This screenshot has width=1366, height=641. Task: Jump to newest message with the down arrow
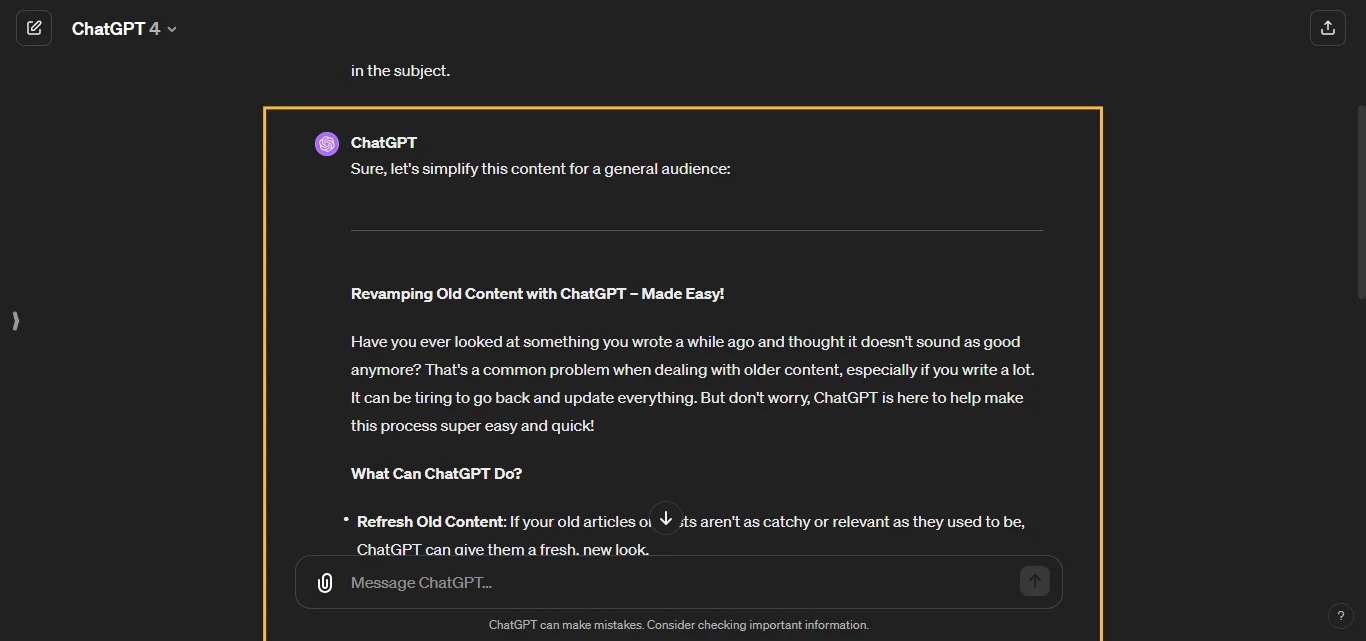tap(665, 518)
